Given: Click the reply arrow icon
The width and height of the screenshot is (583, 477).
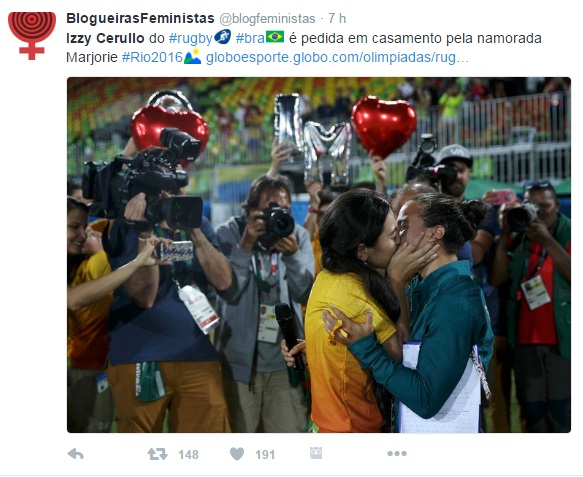Looking at the screenshot, I should (x=76, y=454).
